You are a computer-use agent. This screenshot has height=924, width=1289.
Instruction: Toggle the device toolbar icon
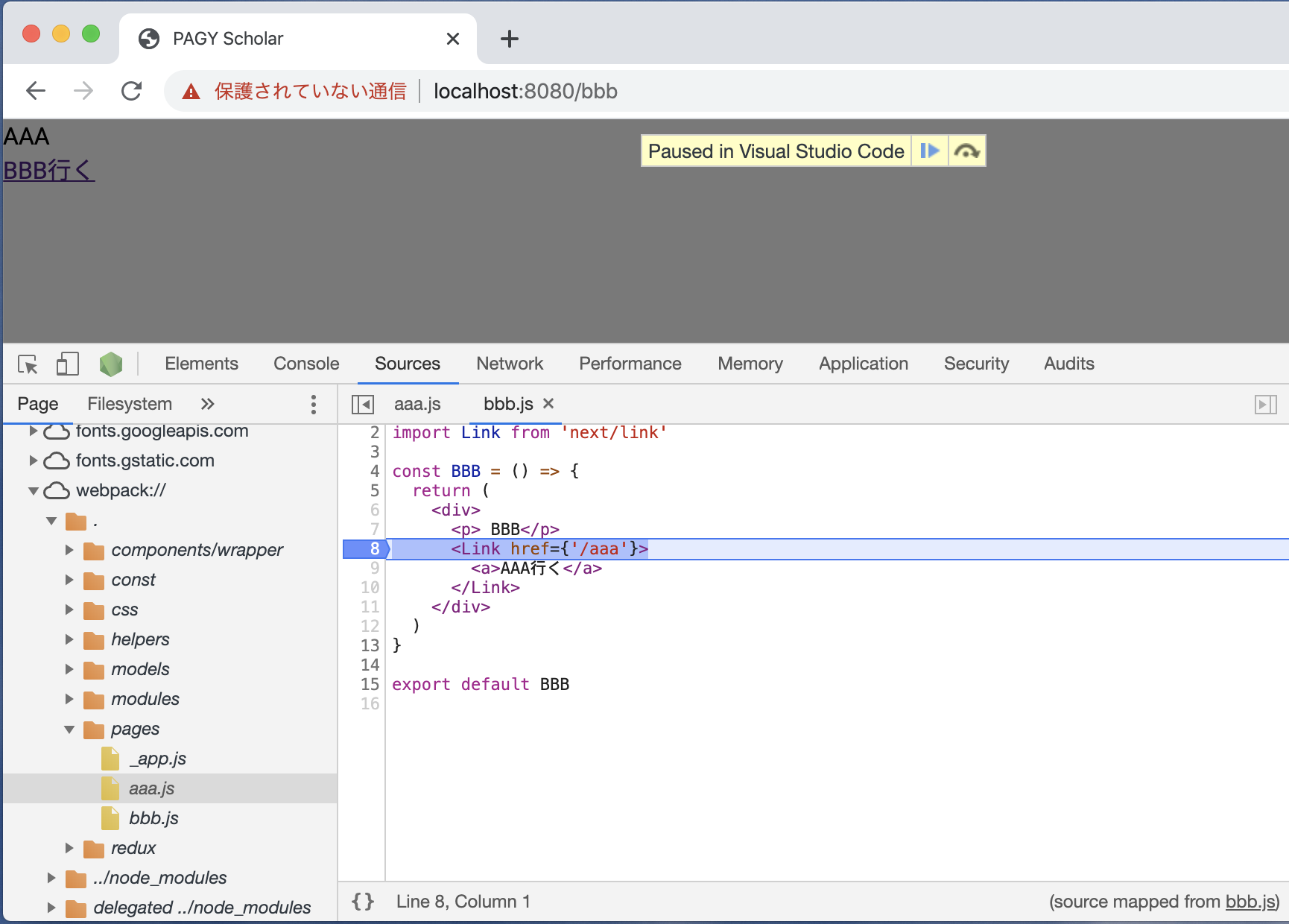[67, 364]
